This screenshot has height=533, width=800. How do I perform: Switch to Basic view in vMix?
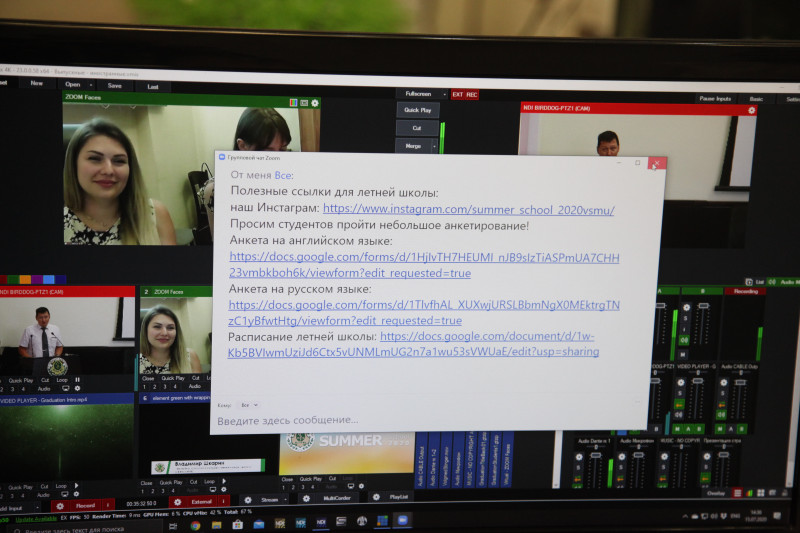(x=756, y=99)
